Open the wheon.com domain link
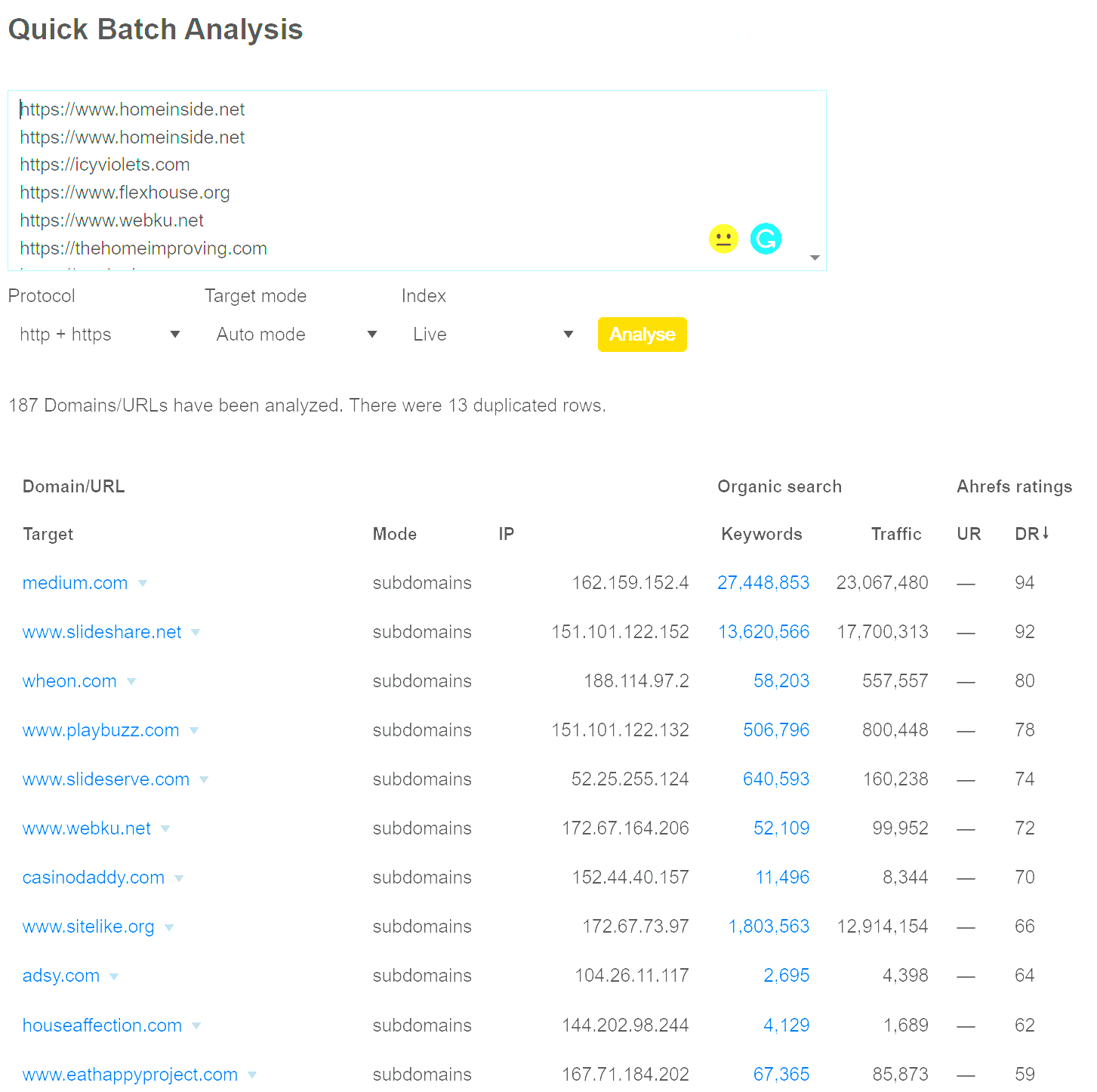The image size is (1097, 1092). pos(69,681)
